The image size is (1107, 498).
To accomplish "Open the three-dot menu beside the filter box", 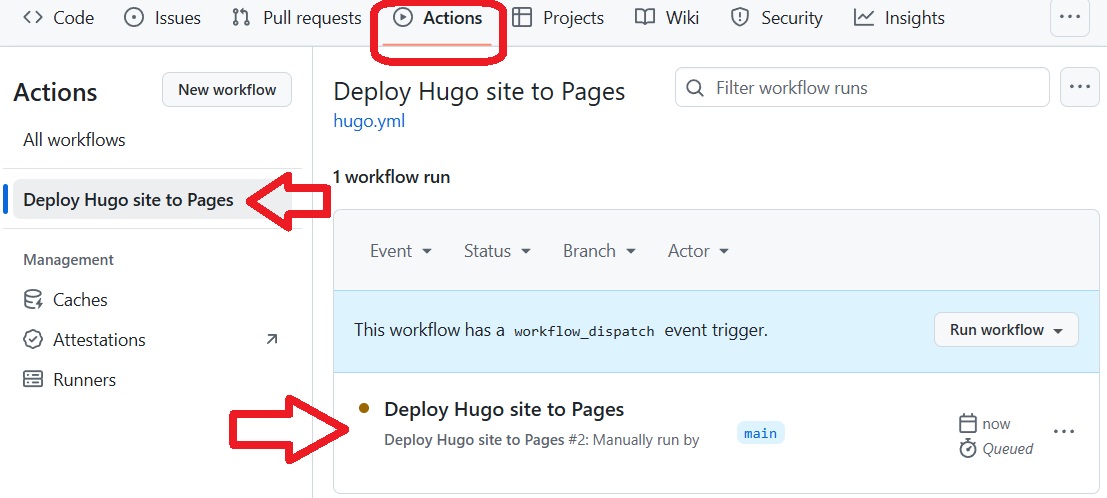I will point(1078,88).
